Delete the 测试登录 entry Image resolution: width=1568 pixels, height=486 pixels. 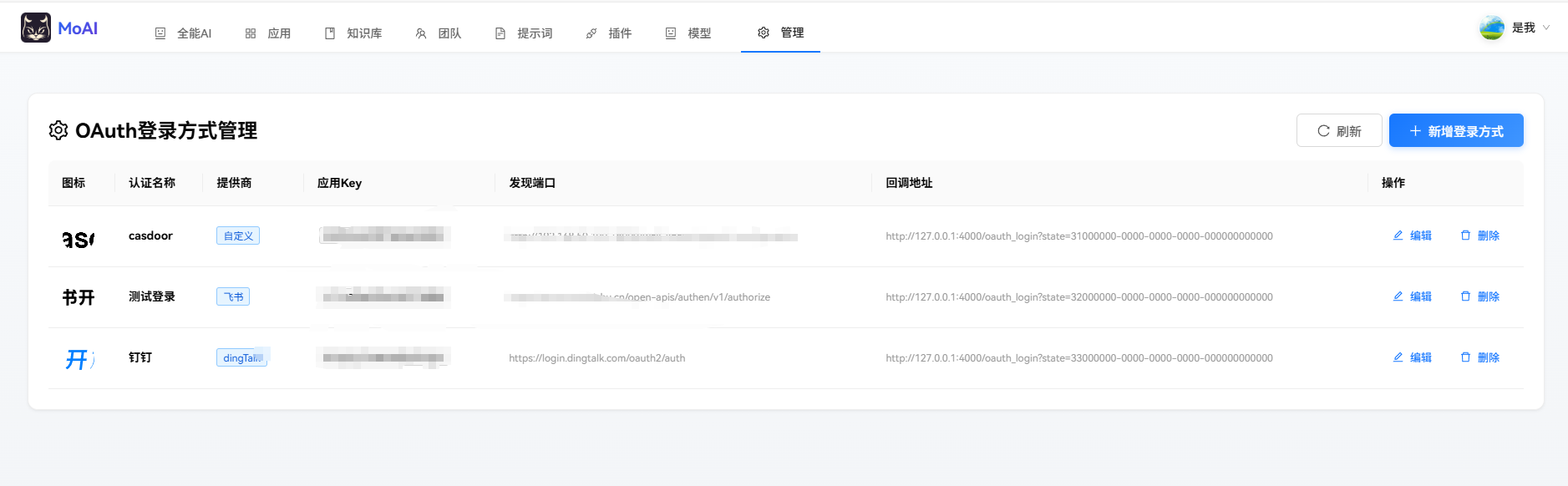pos(1479,296)
